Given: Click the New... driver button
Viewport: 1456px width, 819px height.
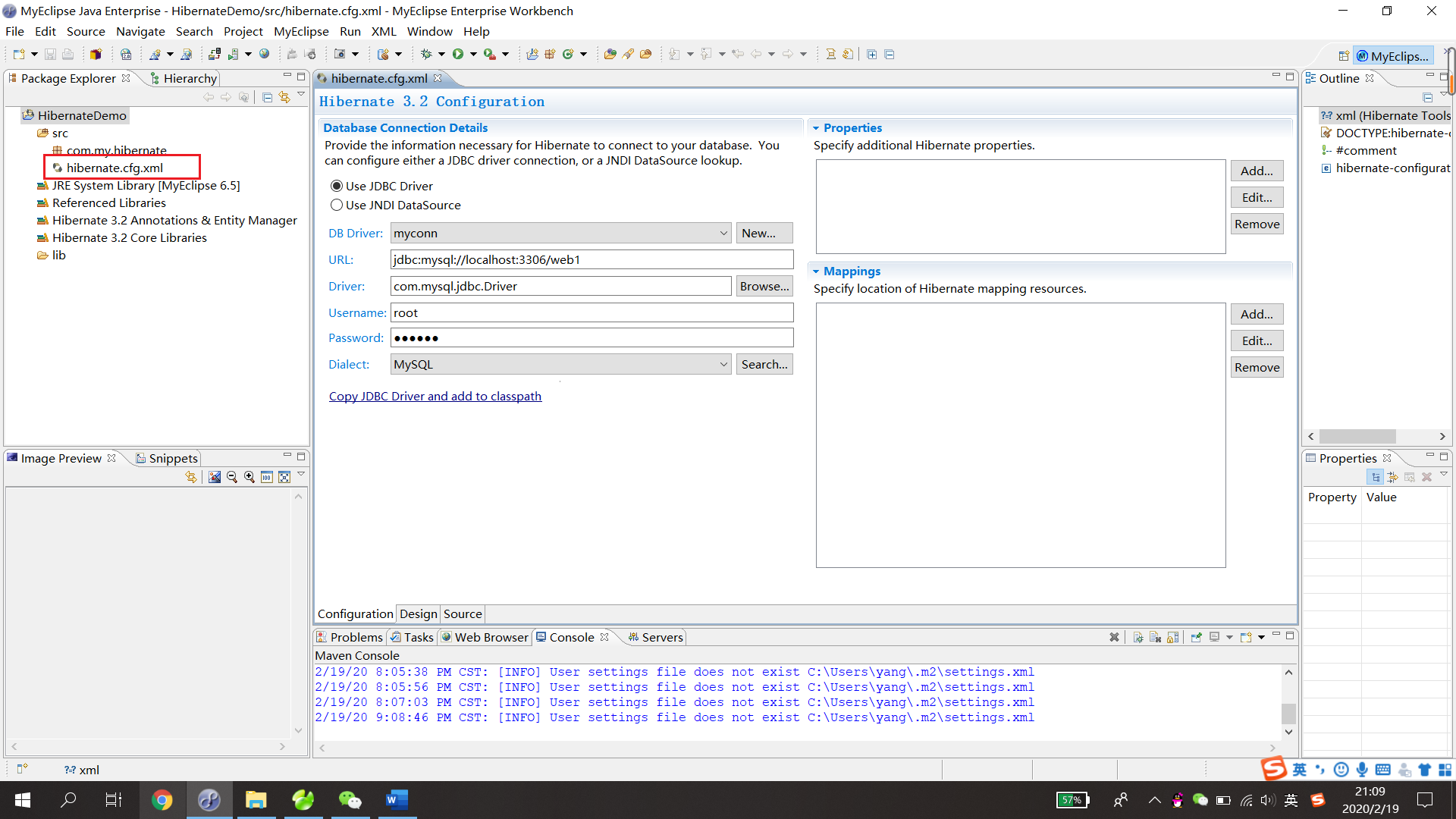Looking at the screenshot, I should coord(764,233).
